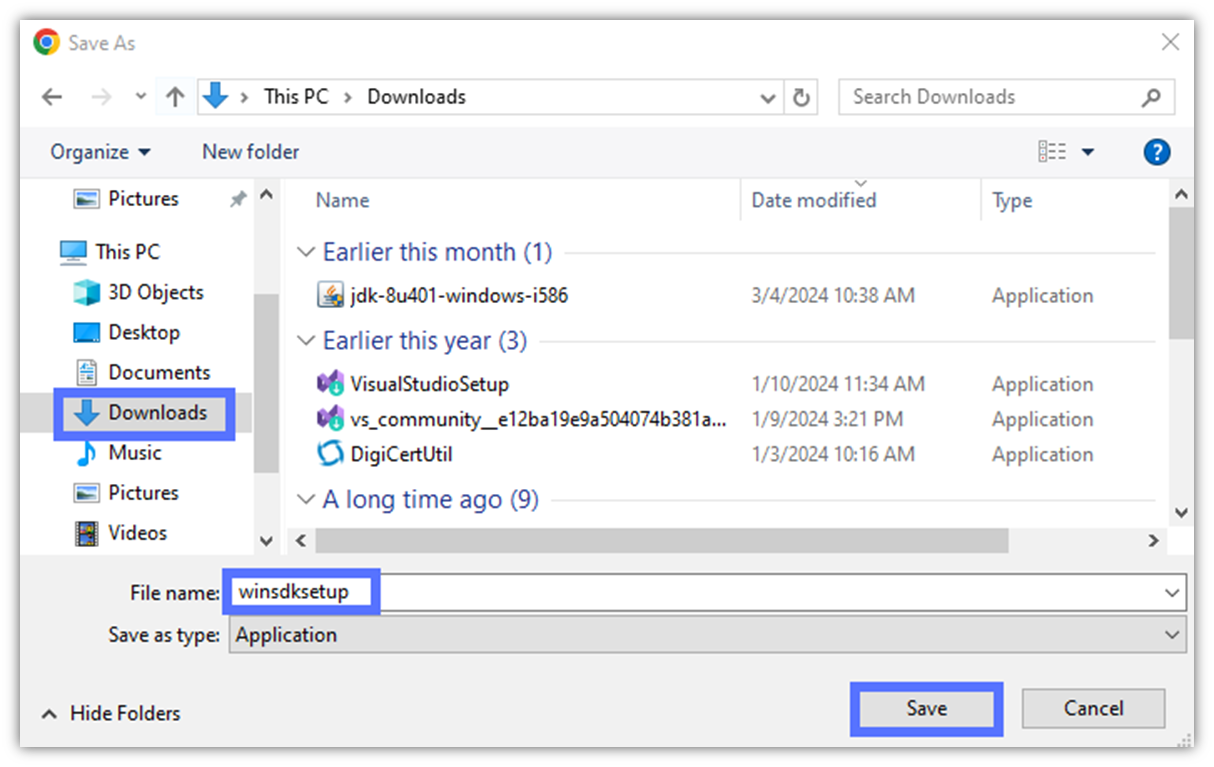
Task: Save the winsdksetup file
Action: 925,708
